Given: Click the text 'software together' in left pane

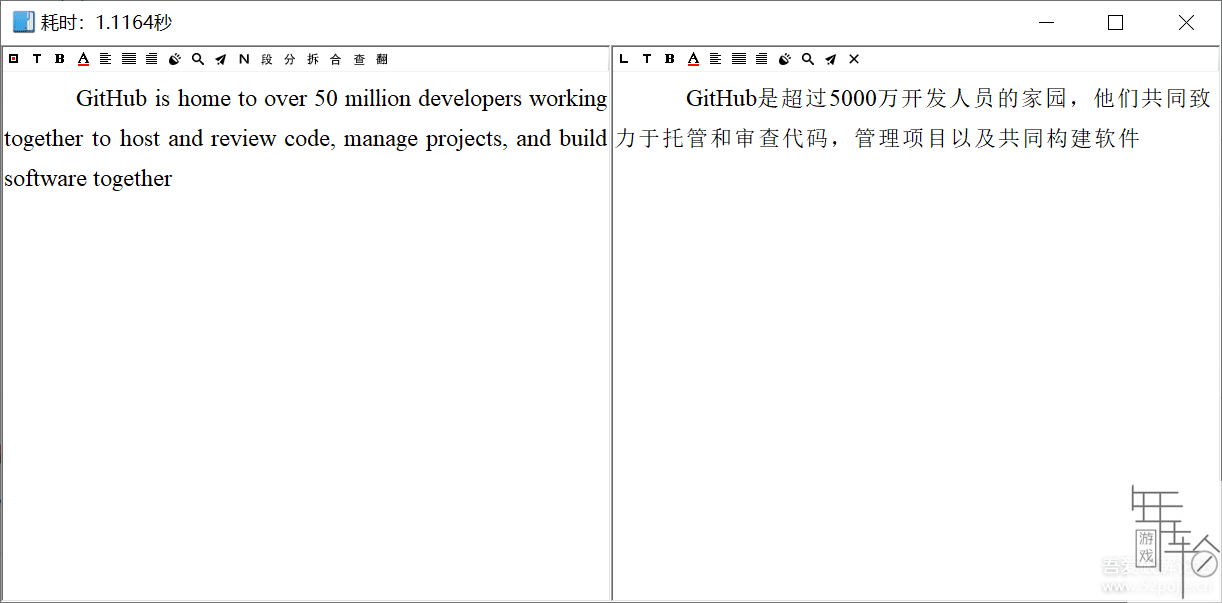Looking at the screenshot, I should 88,179.
